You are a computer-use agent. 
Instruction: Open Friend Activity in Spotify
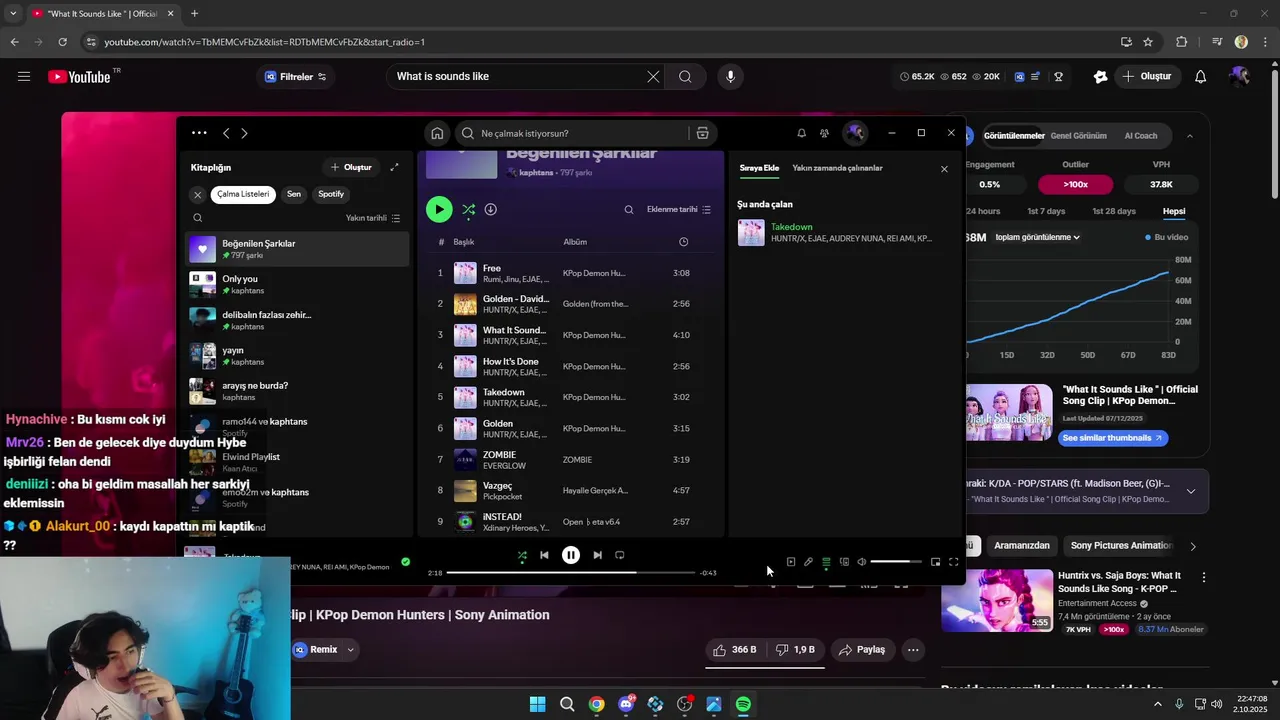[824, 133]
